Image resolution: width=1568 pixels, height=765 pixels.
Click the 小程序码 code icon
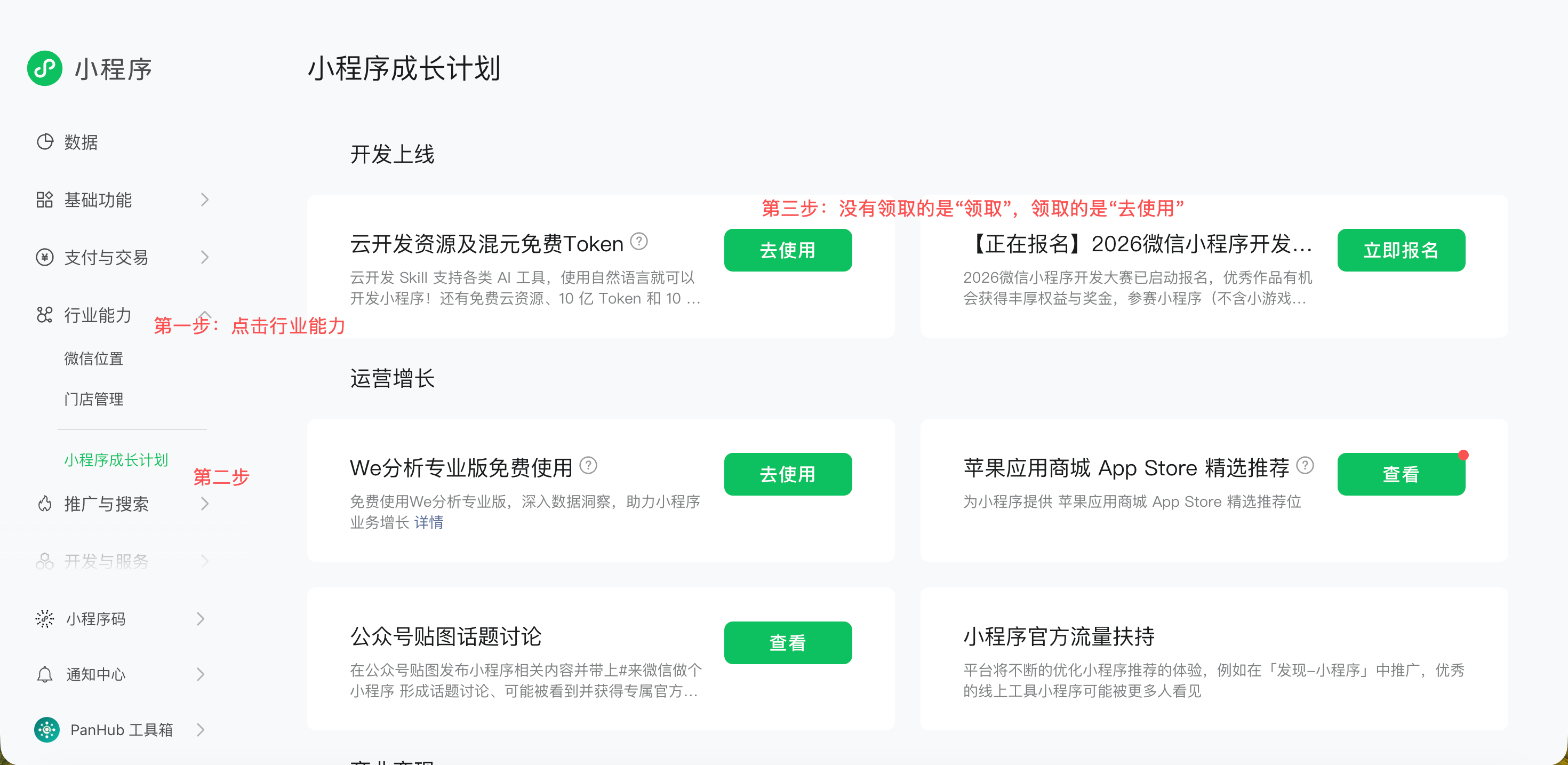44,619
